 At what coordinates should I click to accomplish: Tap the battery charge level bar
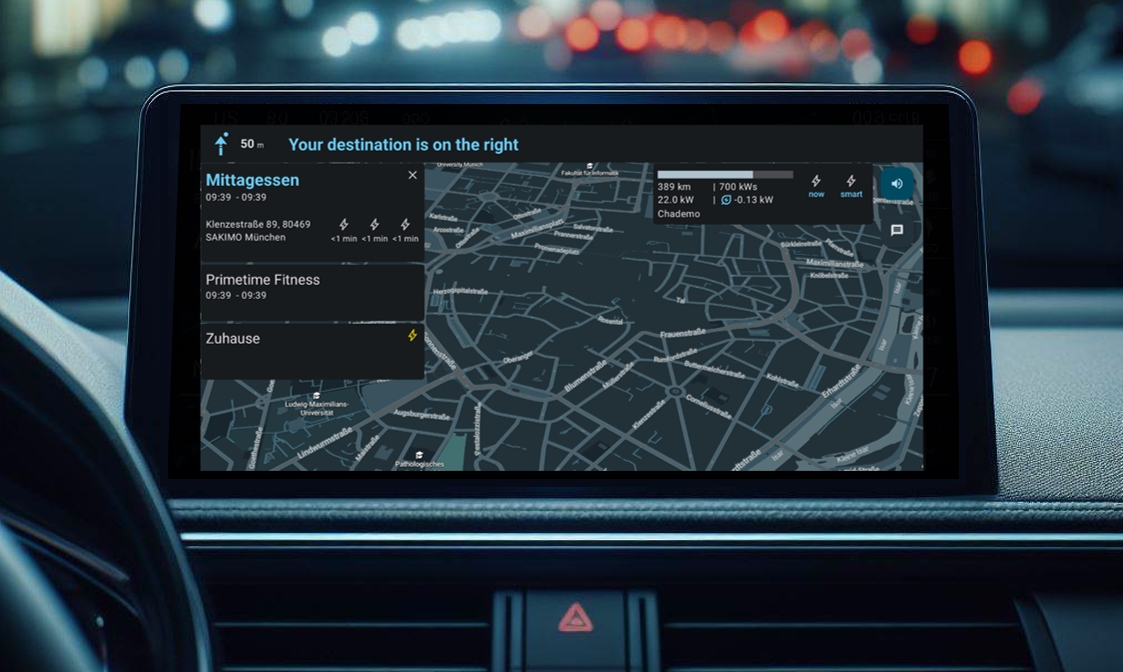pyautogui.click(x=725, y=174)
